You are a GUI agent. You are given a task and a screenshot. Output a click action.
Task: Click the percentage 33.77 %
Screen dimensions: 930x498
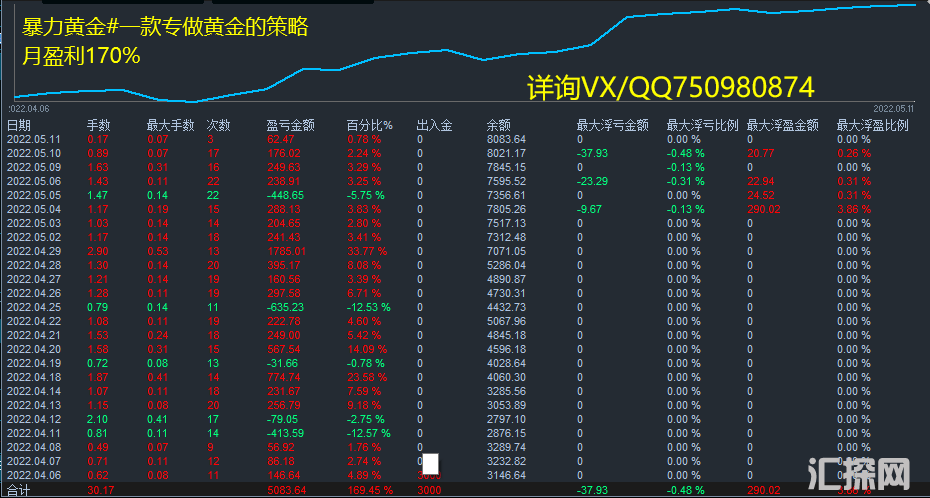[x=367, y=251]
